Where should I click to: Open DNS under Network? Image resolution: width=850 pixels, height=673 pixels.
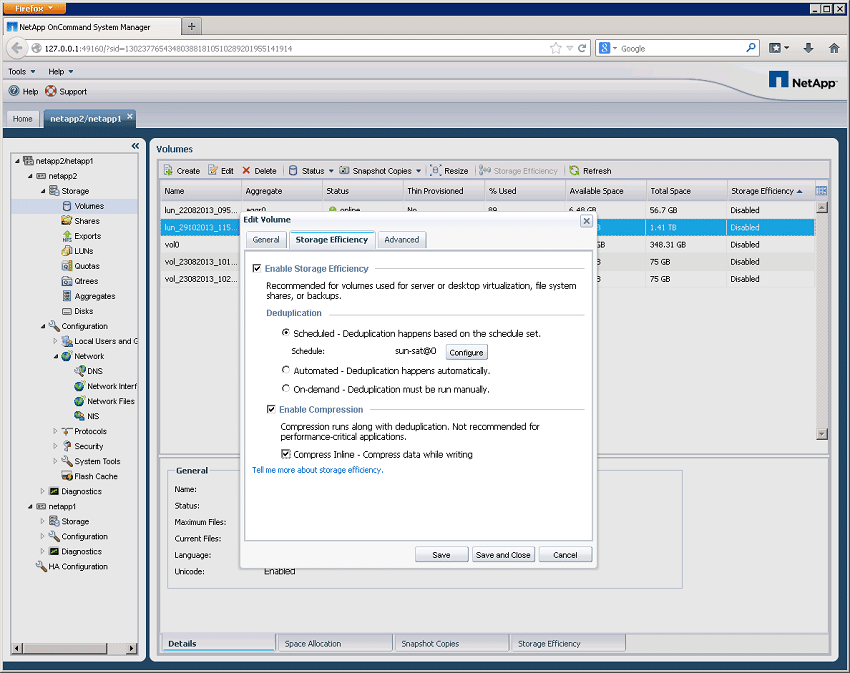pos(95,371)
